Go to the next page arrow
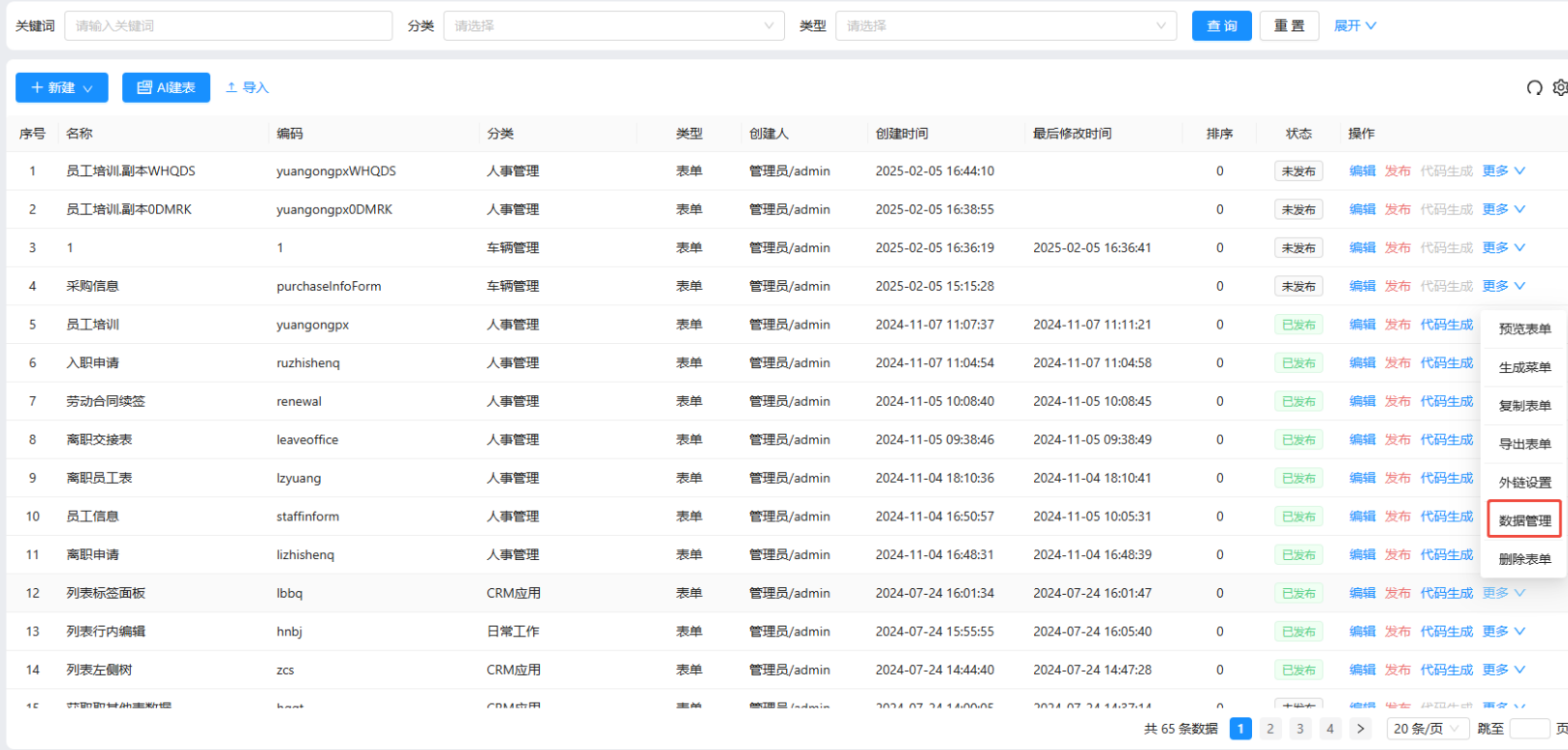 (1361, 729)
